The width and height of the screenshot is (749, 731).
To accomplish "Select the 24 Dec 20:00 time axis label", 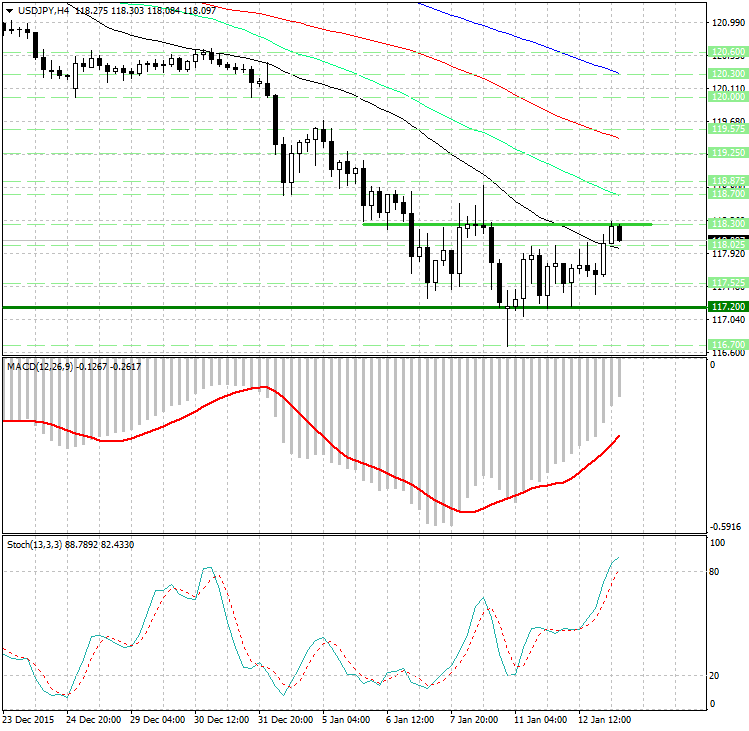I will [x=93, y=720].
